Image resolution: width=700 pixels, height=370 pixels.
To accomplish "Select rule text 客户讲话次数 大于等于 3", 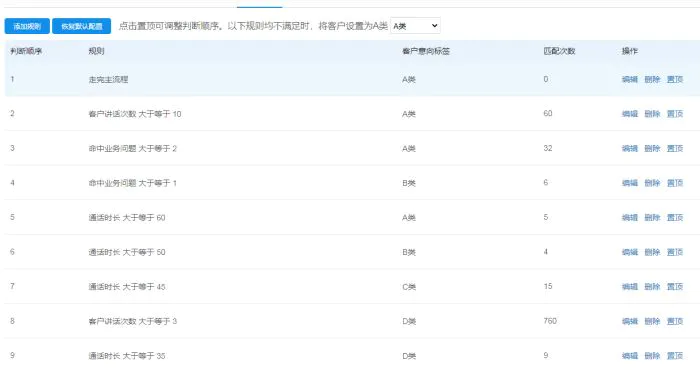I will click(133, 321).
